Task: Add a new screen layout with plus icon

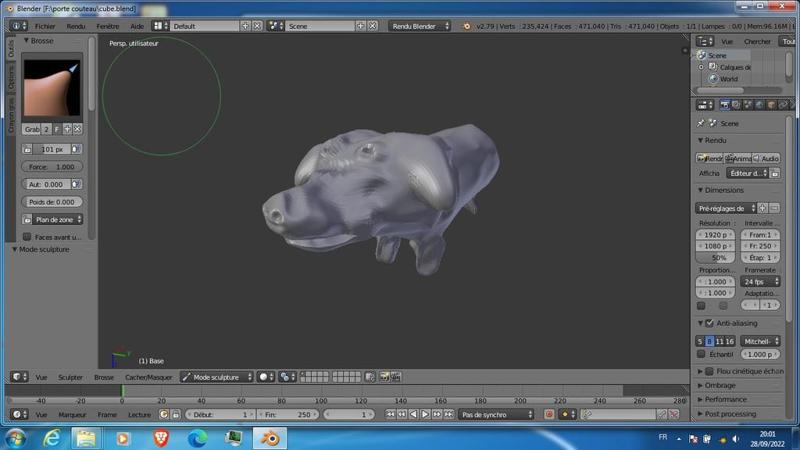Action: (245, 26)
